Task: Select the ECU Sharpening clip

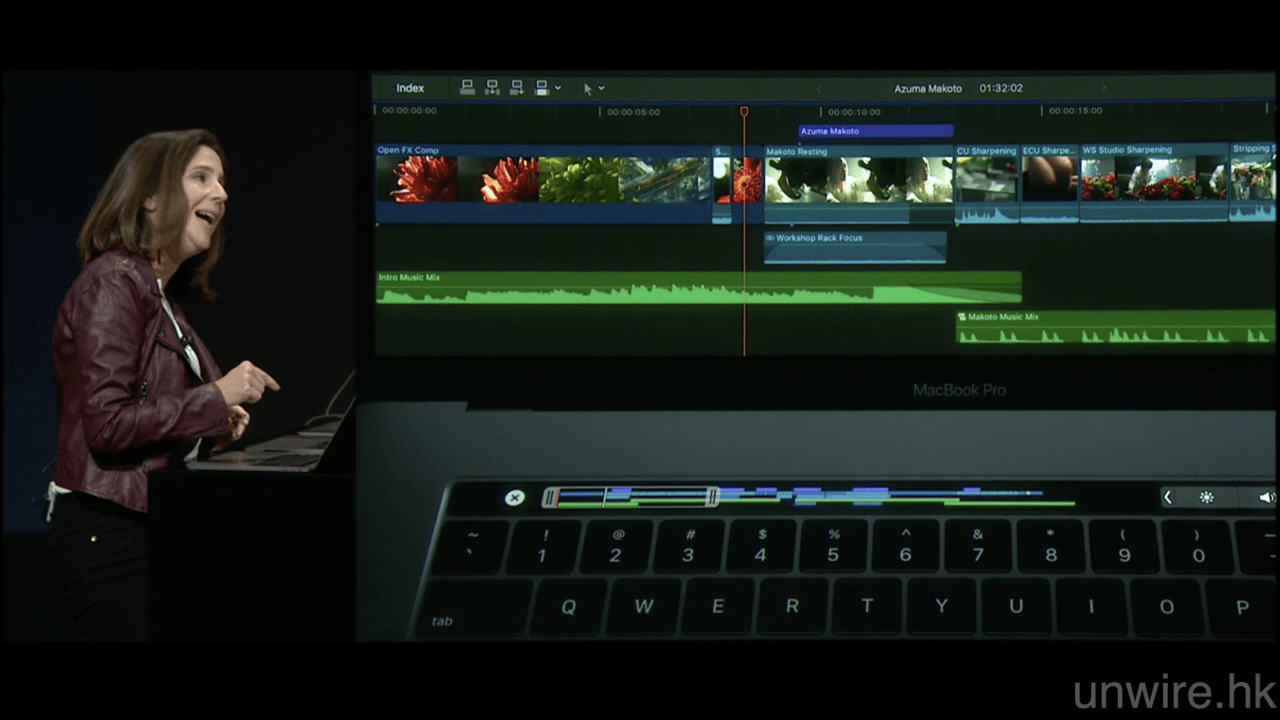Action: coord(1050,184)
